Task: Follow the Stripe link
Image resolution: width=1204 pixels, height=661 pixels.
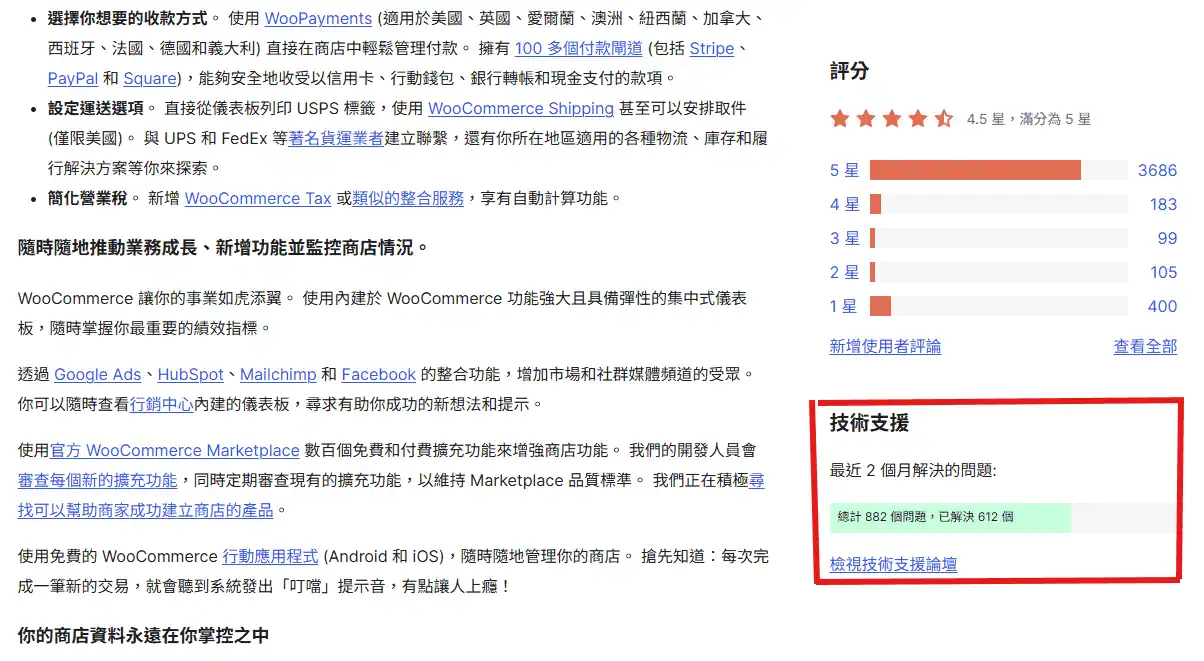Action: [x=711, y=48]
